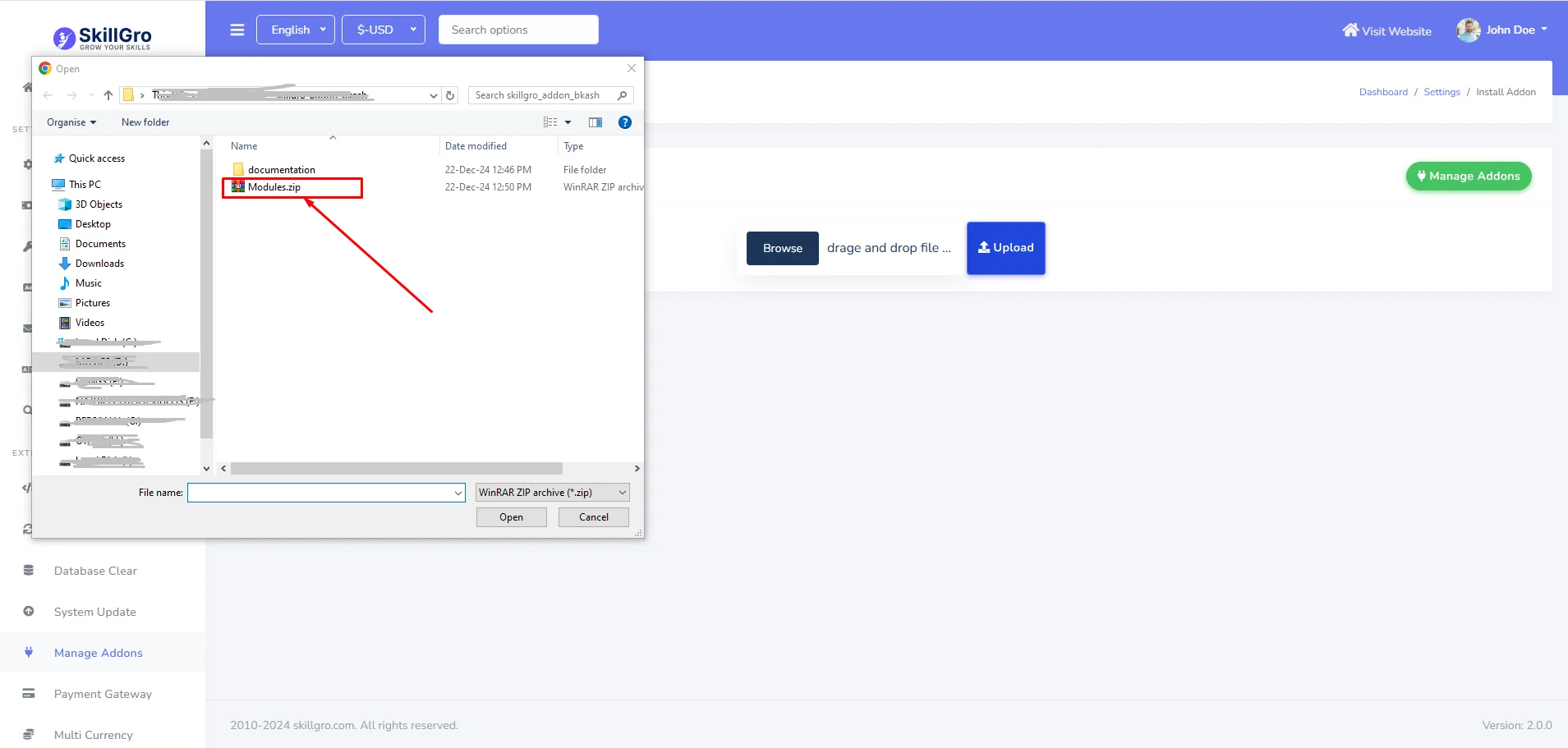Open the change view options dropdown

pyautogui.click(x=568, y=122)
